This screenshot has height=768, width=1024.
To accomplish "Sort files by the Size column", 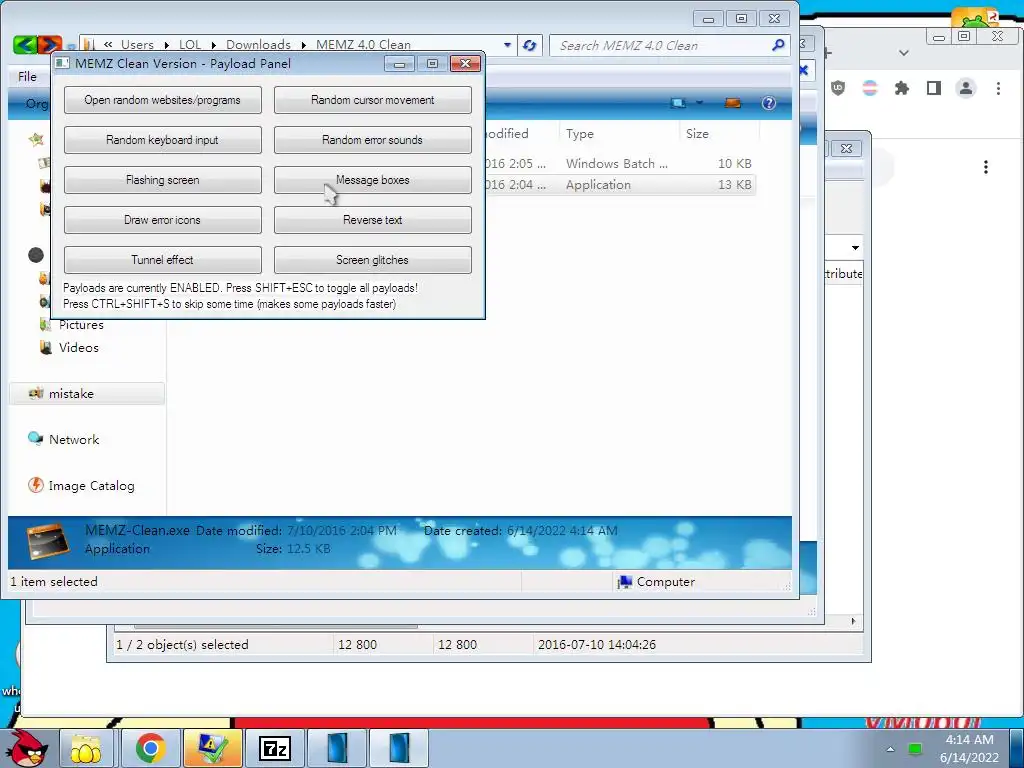I will tap(697, 134).
